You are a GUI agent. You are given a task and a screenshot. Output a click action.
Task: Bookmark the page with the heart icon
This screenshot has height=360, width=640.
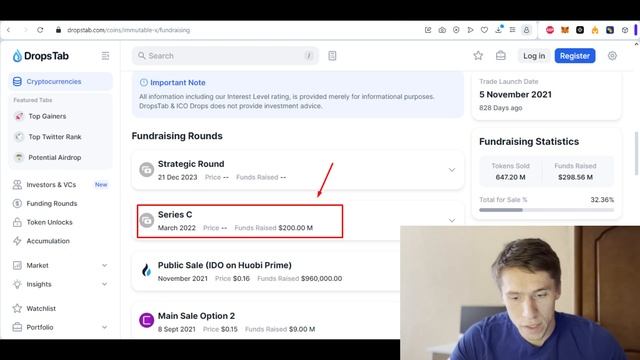tap(484, 30)
